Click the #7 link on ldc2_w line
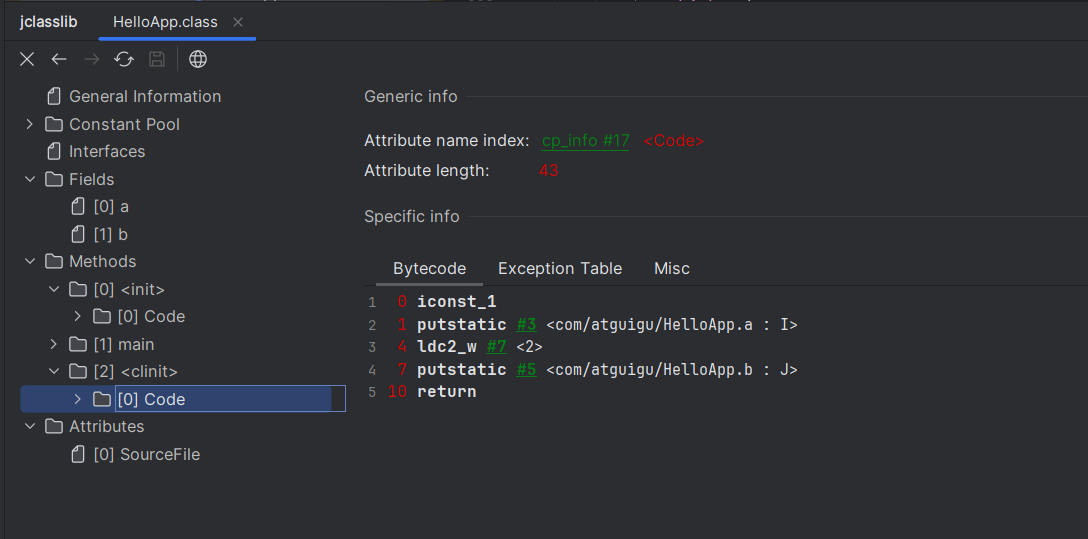1088x539 pixels. coord(497,347)
